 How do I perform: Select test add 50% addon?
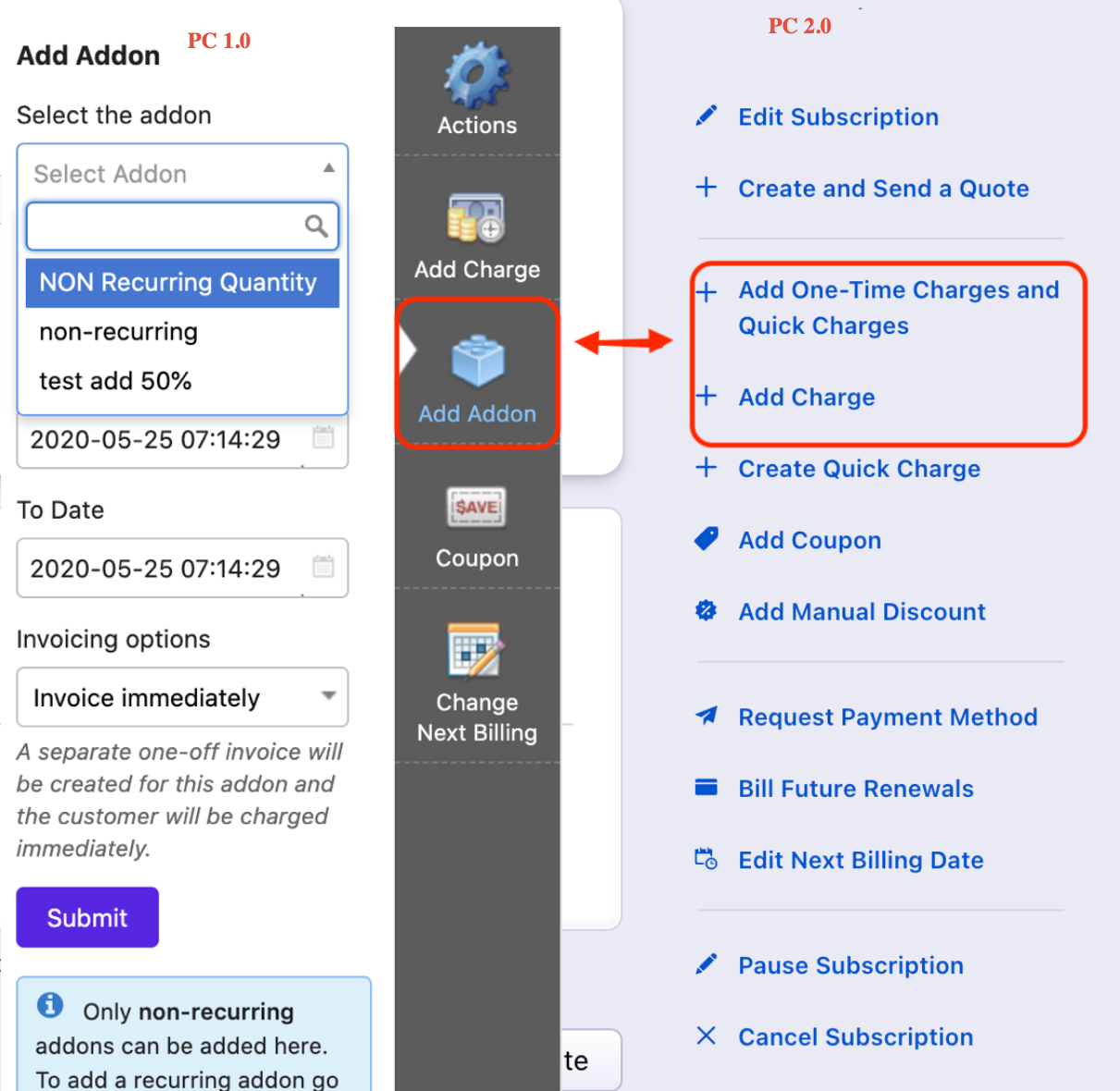click(x=116, y=381)
